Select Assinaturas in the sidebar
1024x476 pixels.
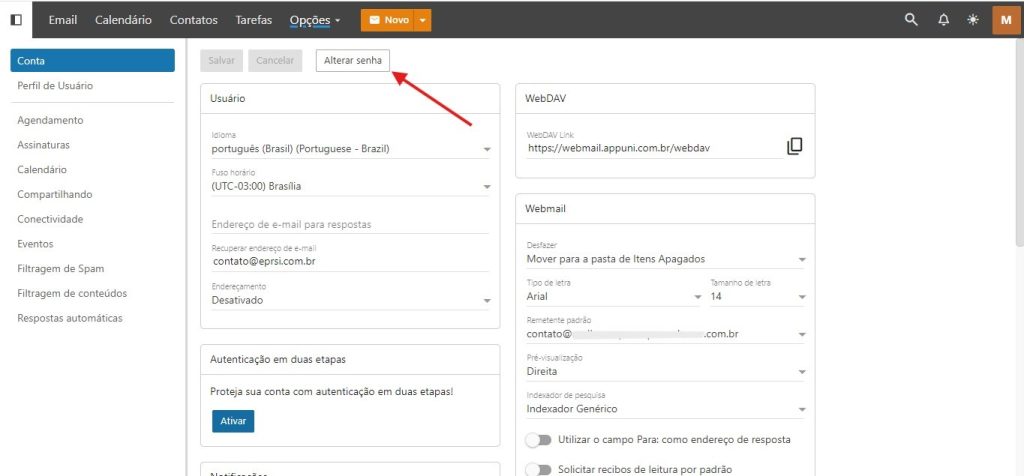[43, 145]
